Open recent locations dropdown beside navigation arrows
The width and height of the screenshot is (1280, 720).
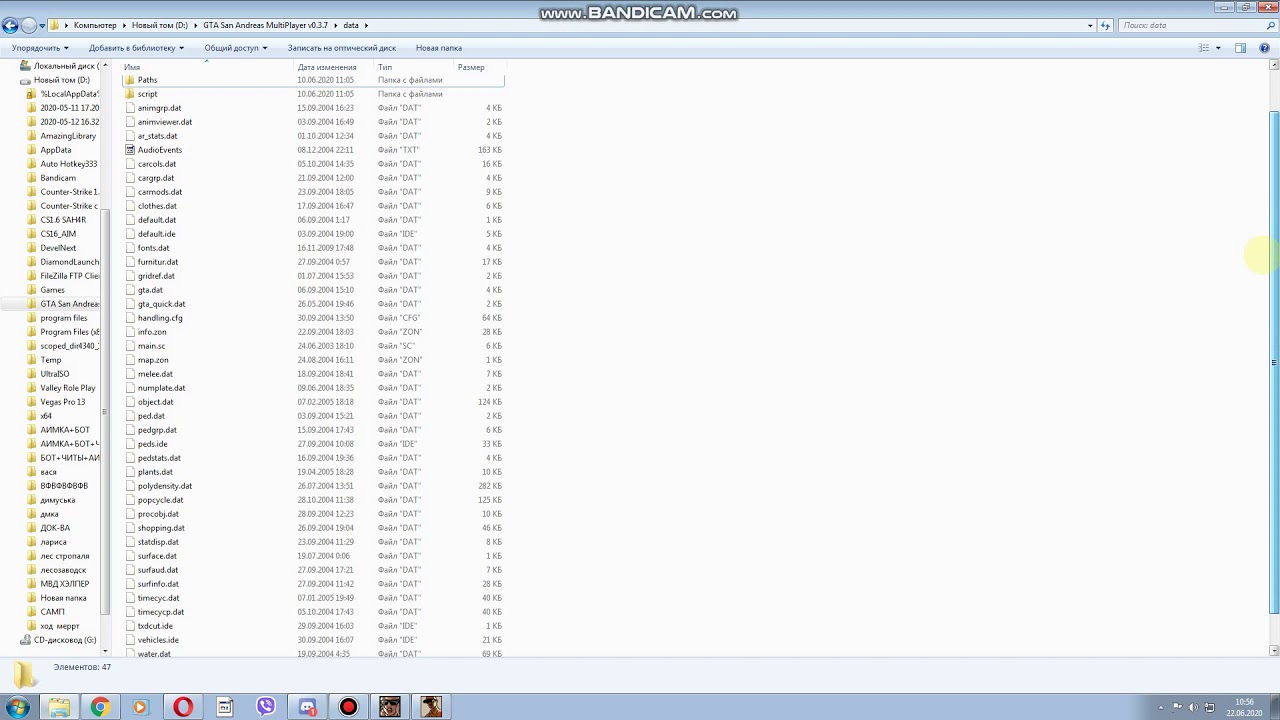coord(41,25)
